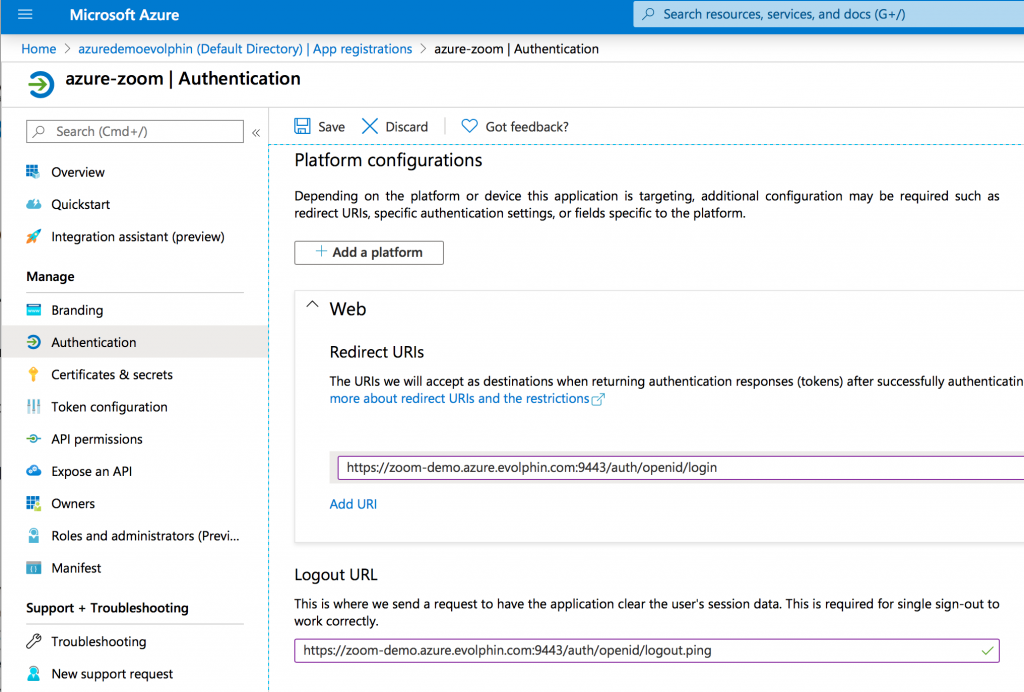Click the green checkmark in Logout URL field
Screen dimensions: 1024x692
click(987, 650)
